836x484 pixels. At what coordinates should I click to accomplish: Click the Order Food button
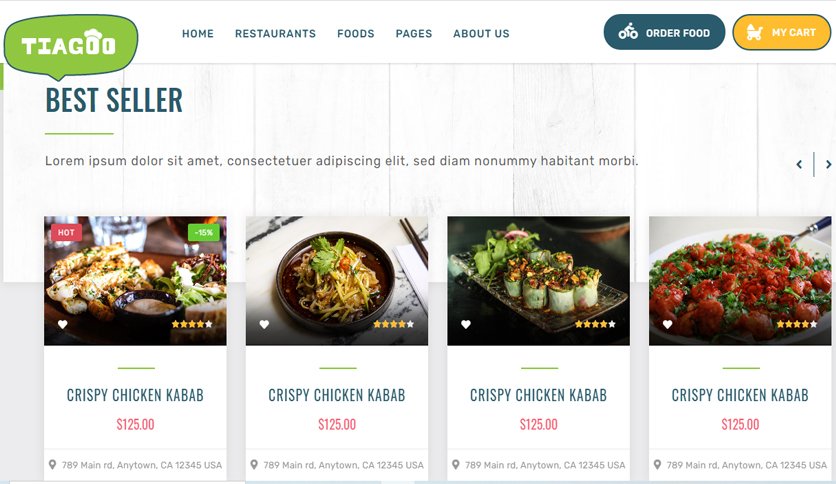pyautogui.click(x=664, y=33)
